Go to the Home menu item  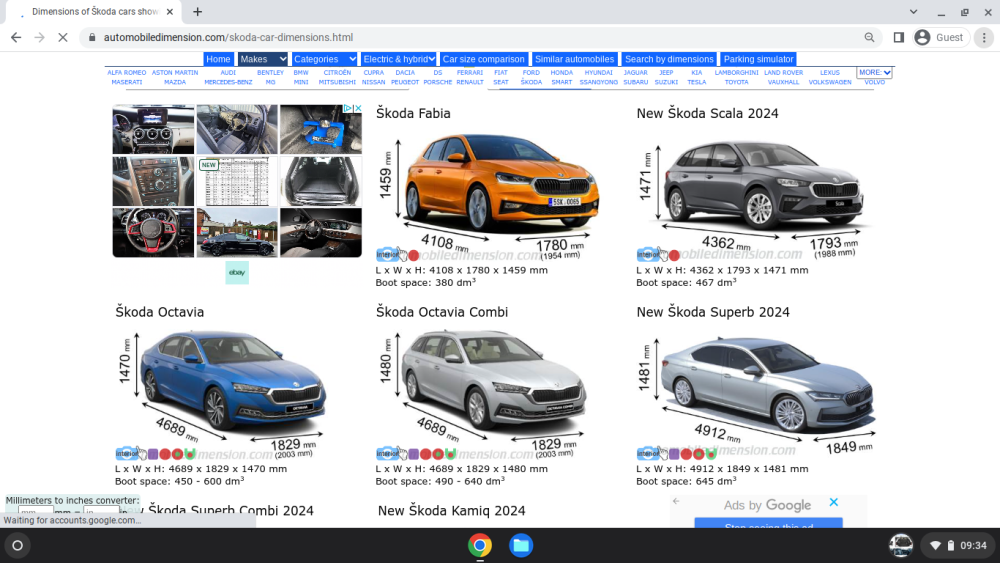[218, 59]
